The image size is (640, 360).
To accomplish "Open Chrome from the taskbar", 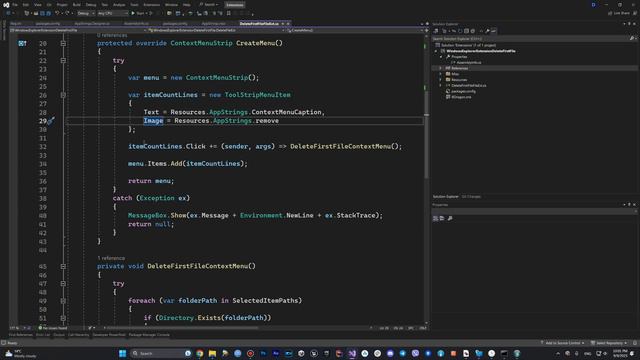I will point(200,353).
